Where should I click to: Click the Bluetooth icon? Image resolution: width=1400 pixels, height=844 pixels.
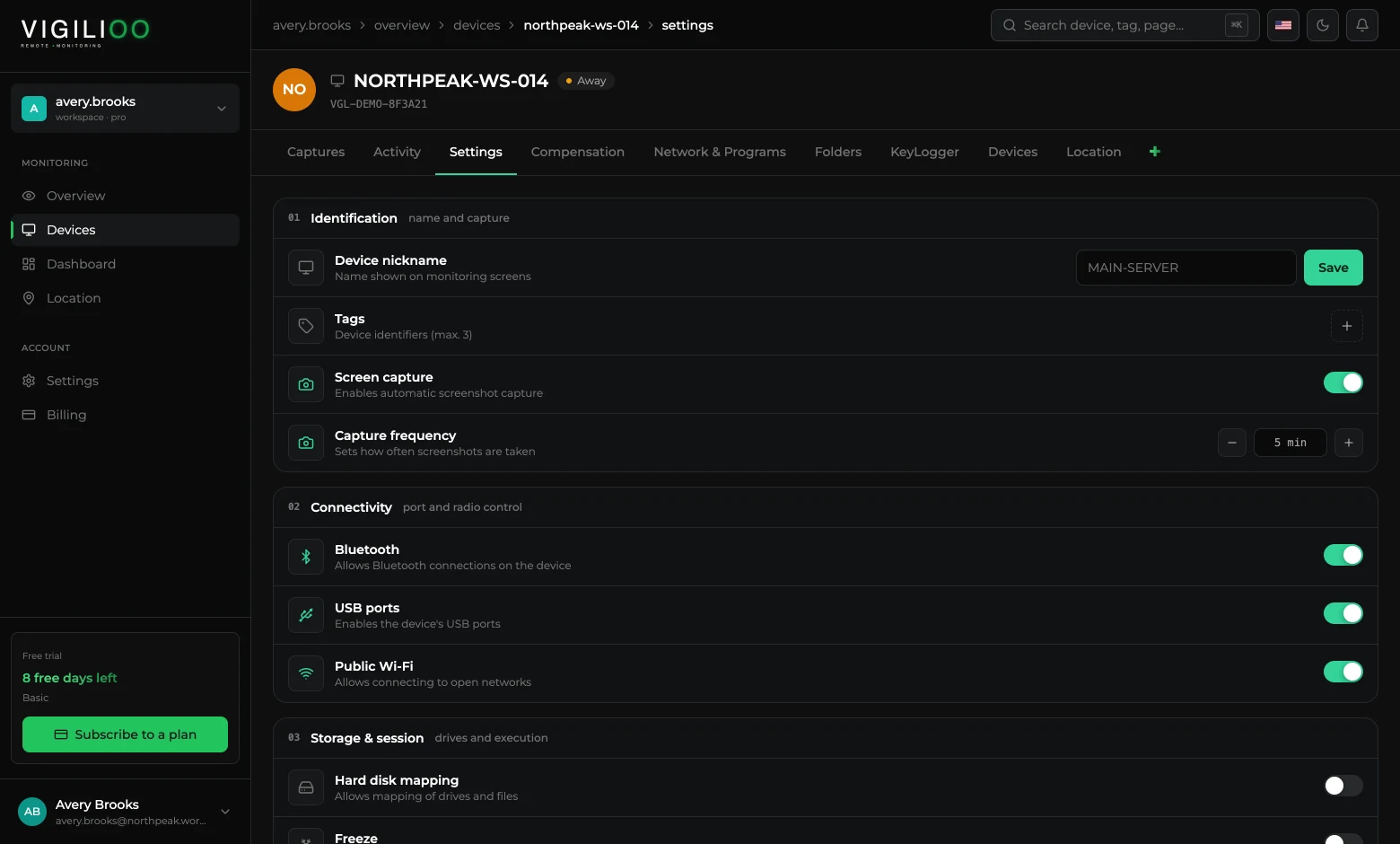click(x=306, y=557)
